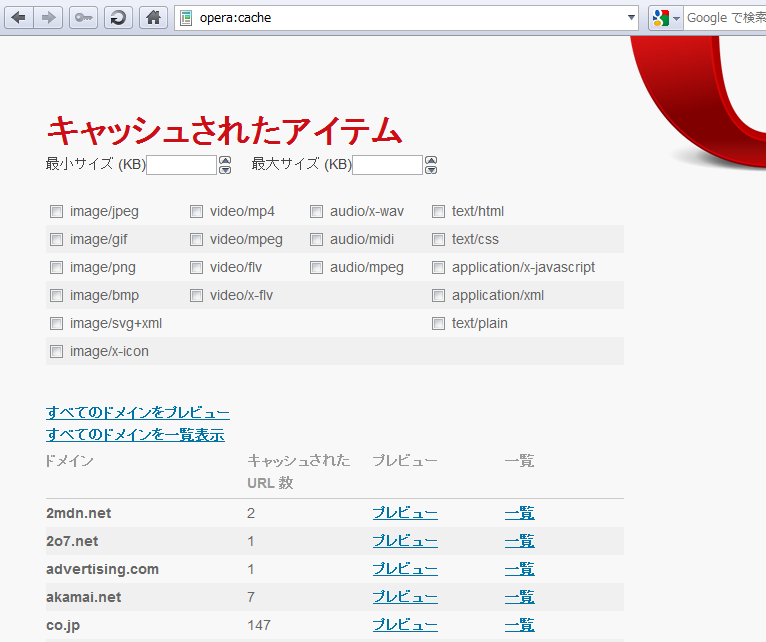Go forward with the right arrow button
This screenshot has height=642, width=766.
(x=48, y=18)
